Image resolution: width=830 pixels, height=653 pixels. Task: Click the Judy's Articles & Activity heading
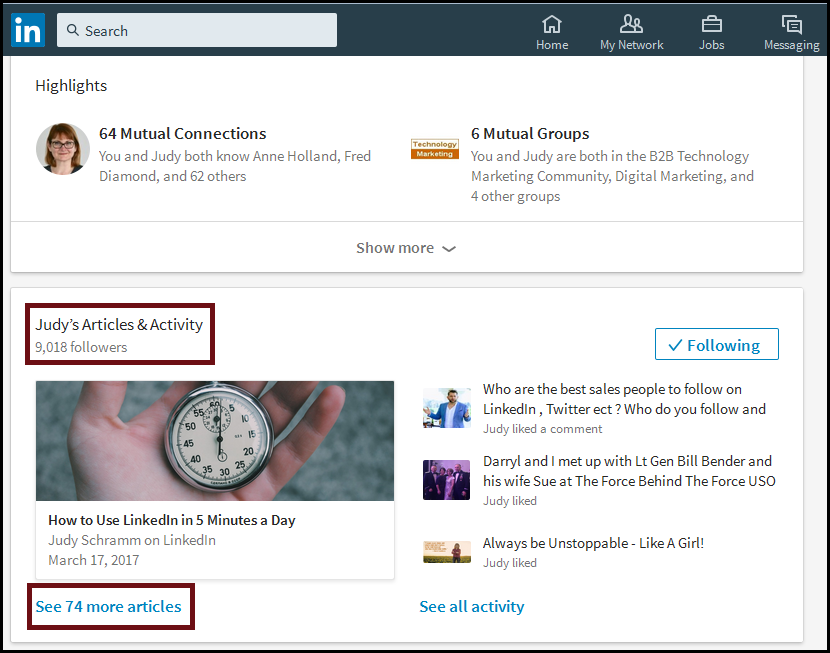(119, 324)
